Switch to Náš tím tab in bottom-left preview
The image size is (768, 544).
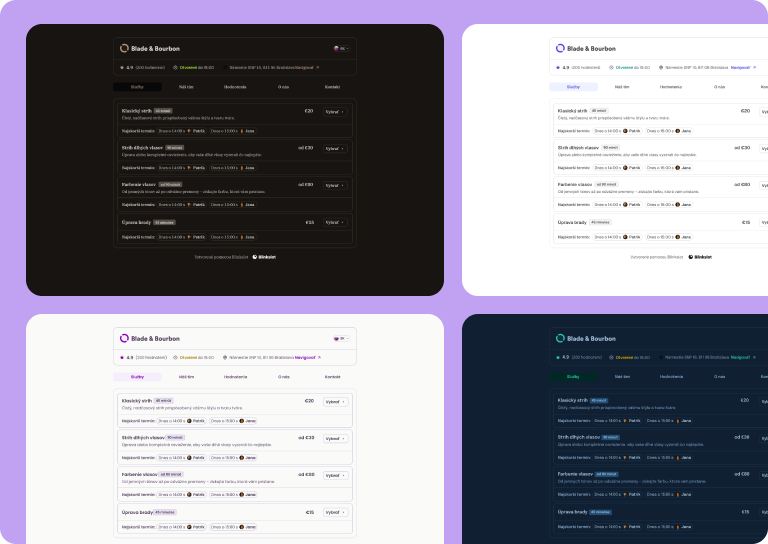pyautogui.click(x=186, y=377)
